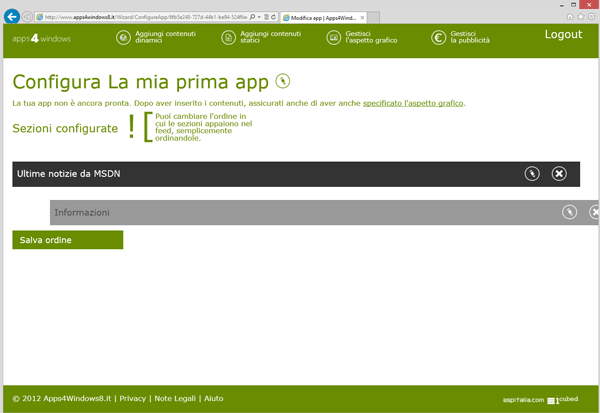This screenshot has width=600, height=413.
Task: Click the edit icon beside the app title
Action: 283,81
